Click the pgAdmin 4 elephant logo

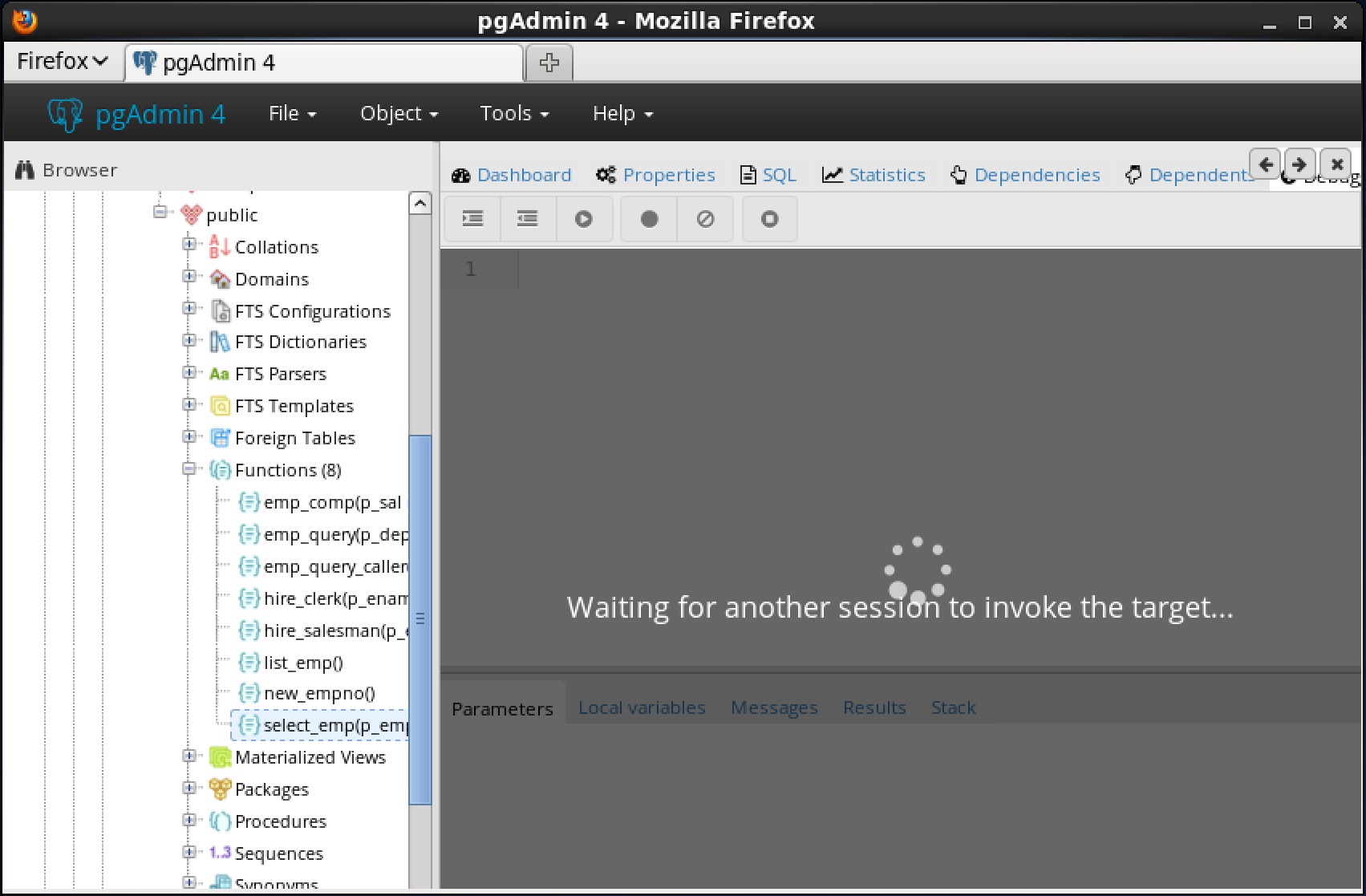(65, 114)
